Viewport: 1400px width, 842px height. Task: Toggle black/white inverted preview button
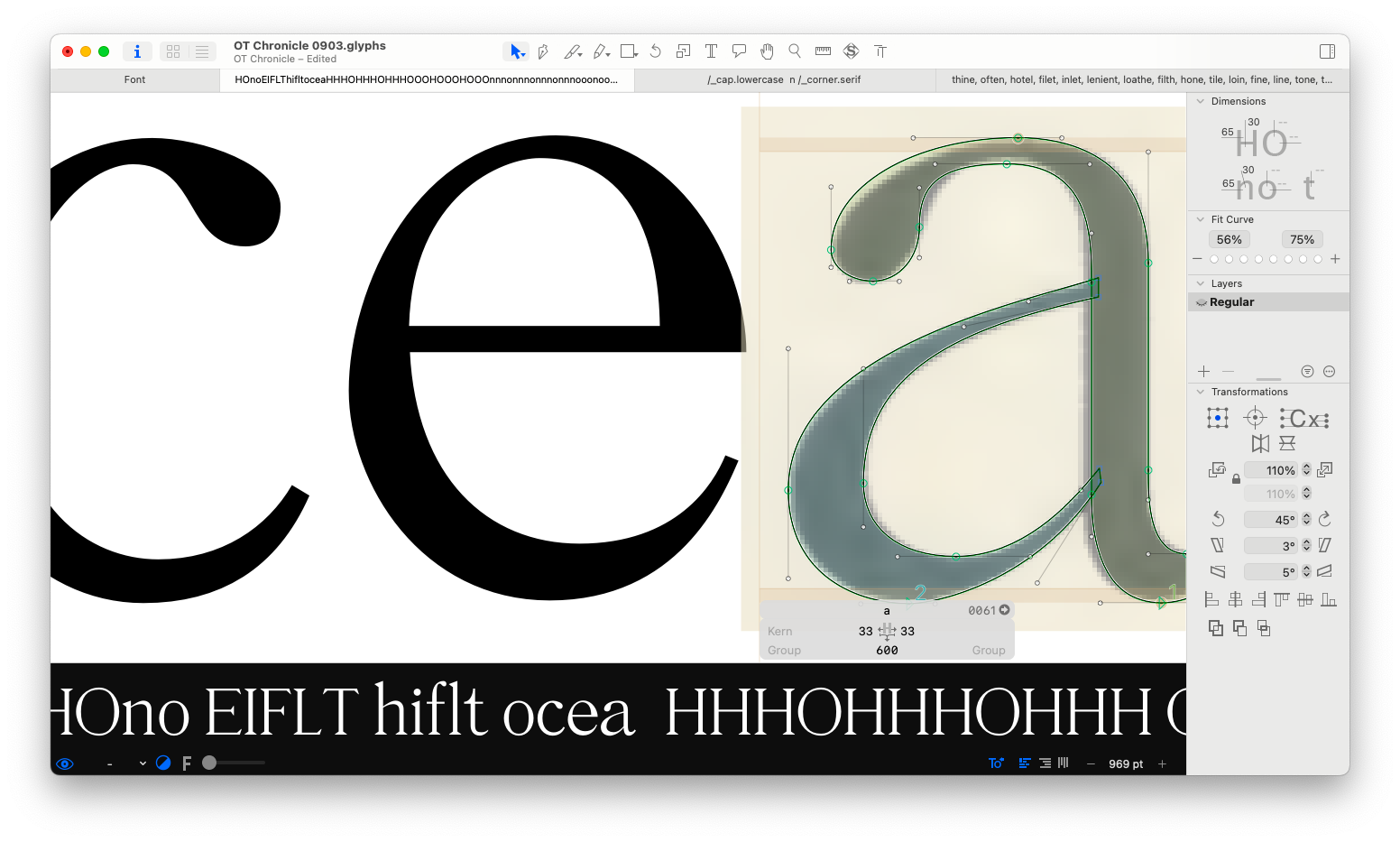pos(163,763)
